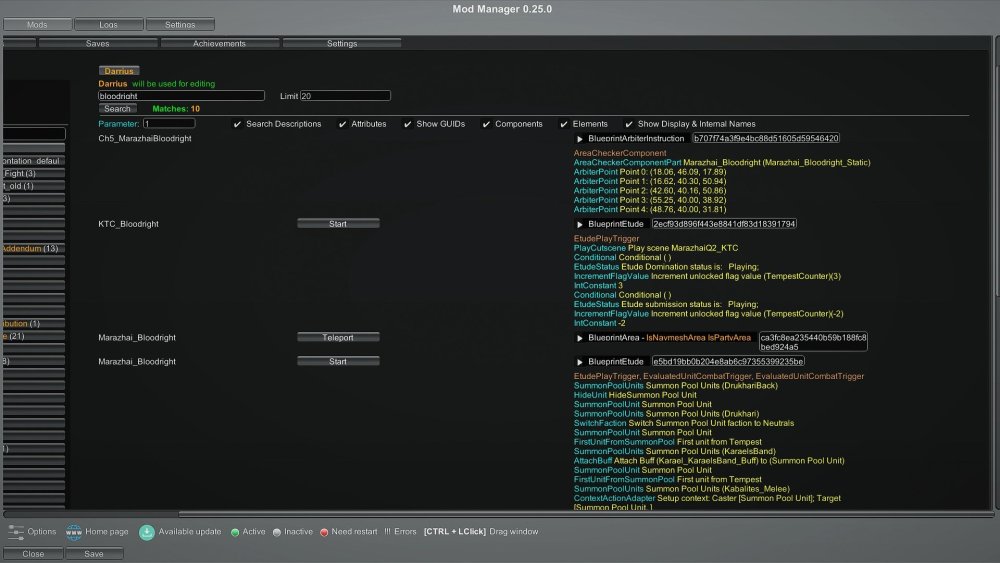Screen dimensions: 1000x563
Task: Expand the BlueprintEtude under KTC_Bloodright
Action: pos(580,224)
